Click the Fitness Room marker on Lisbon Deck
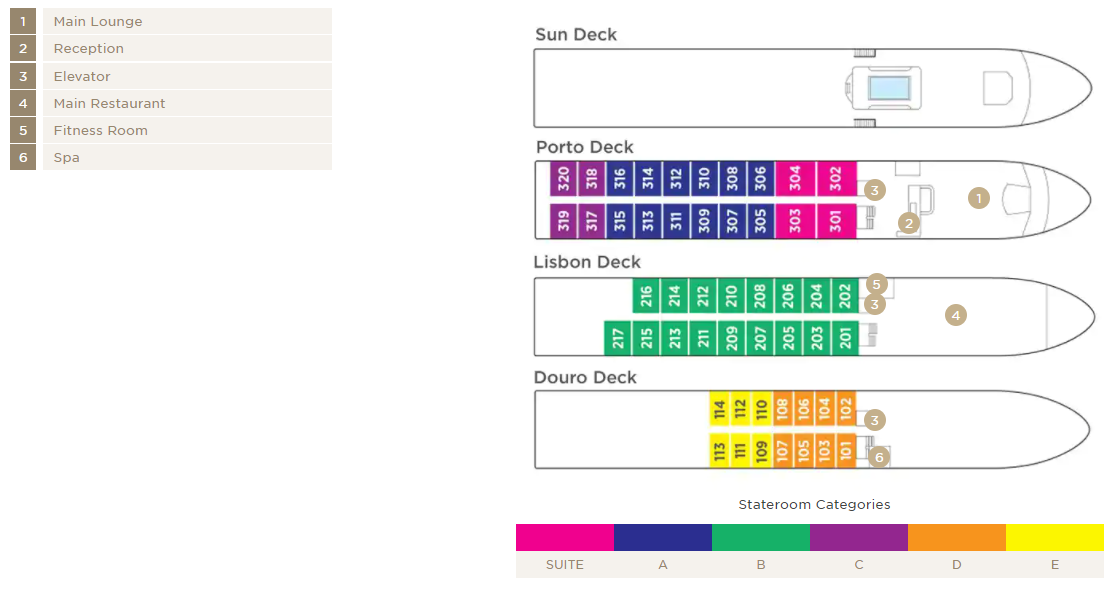The image size is (1112, 592). pyautogui.click(x=877, y=284)
